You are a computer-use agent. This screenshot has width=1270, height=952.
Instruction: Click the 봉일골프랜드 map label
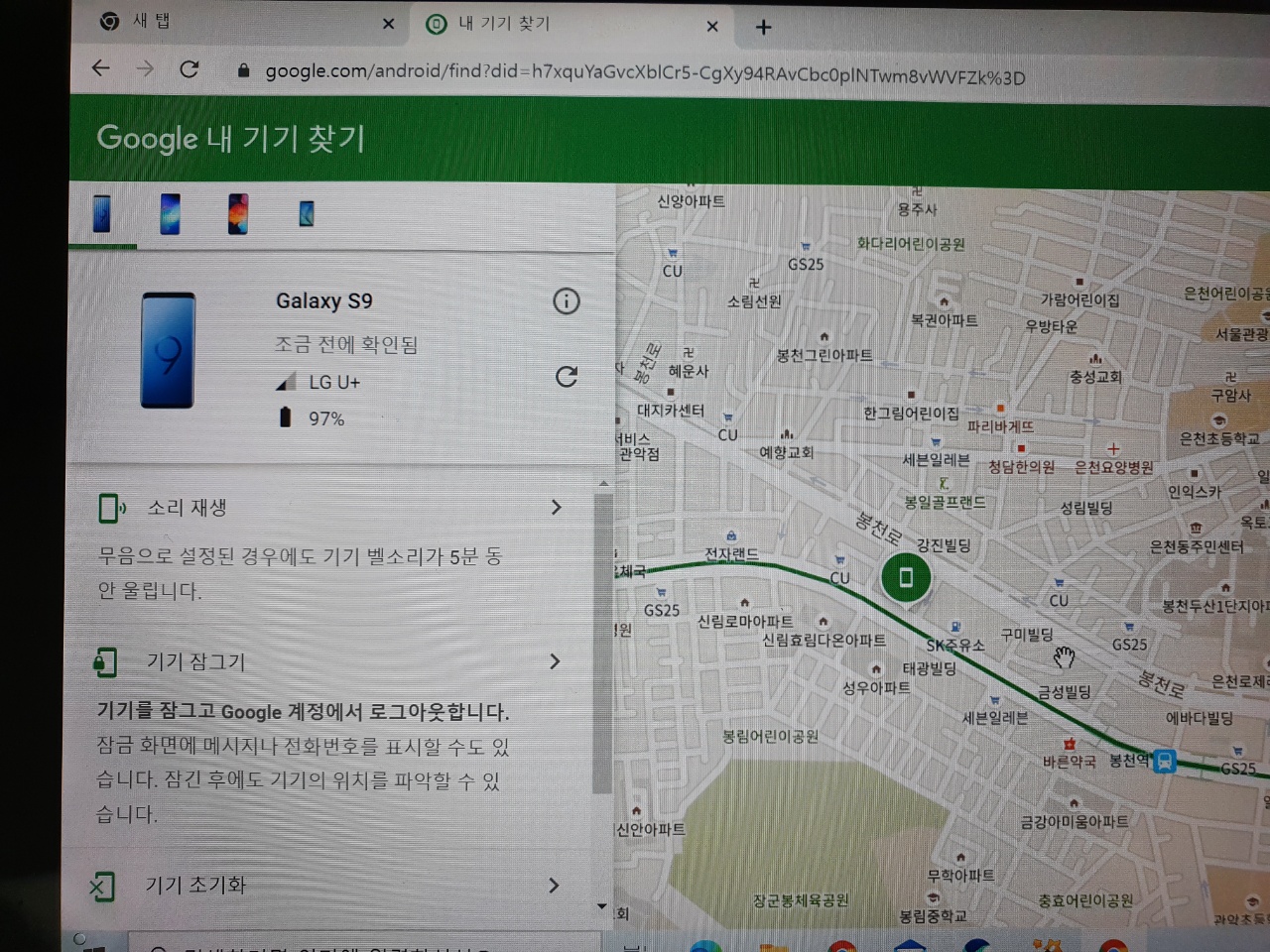pos(945,503)
